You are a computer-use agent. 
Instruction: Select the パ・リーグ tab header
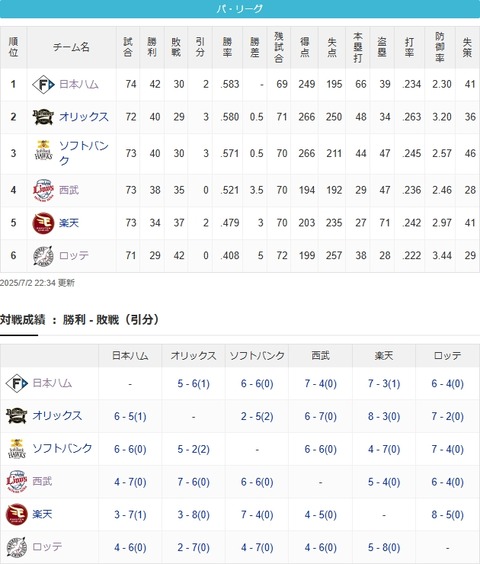(x=240, y=9)
